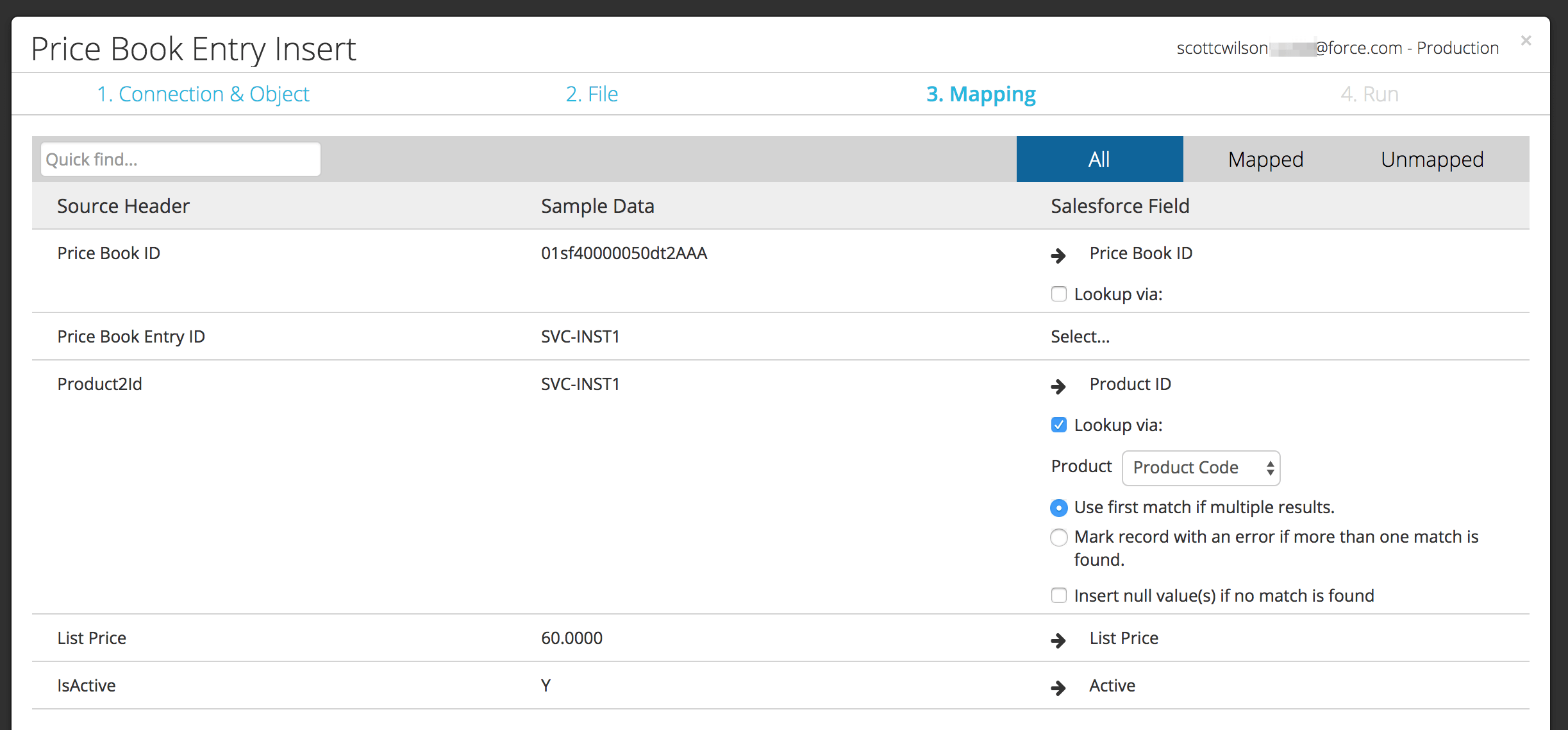Click in the Quick find search box
Screen dimensions: 1568x730
180,159
